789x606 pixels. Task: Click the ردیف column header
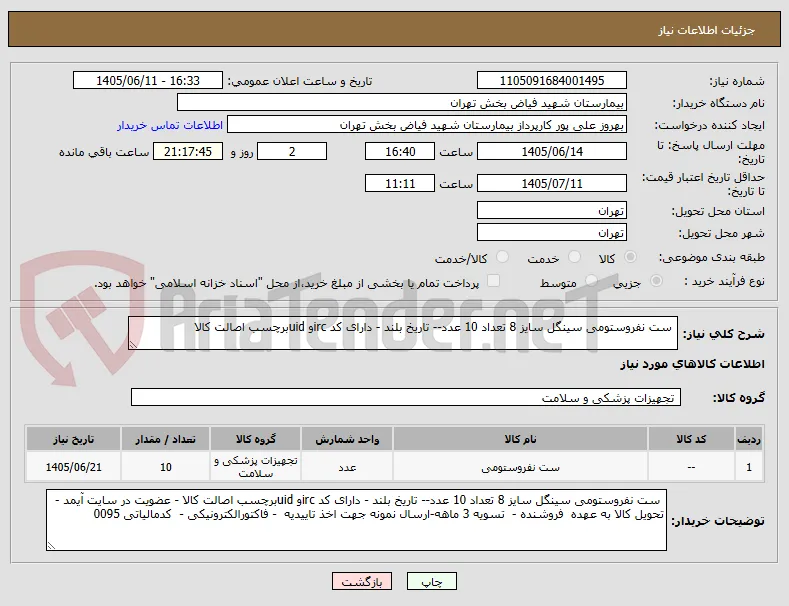pyautogui.click(x=749, y=439)
